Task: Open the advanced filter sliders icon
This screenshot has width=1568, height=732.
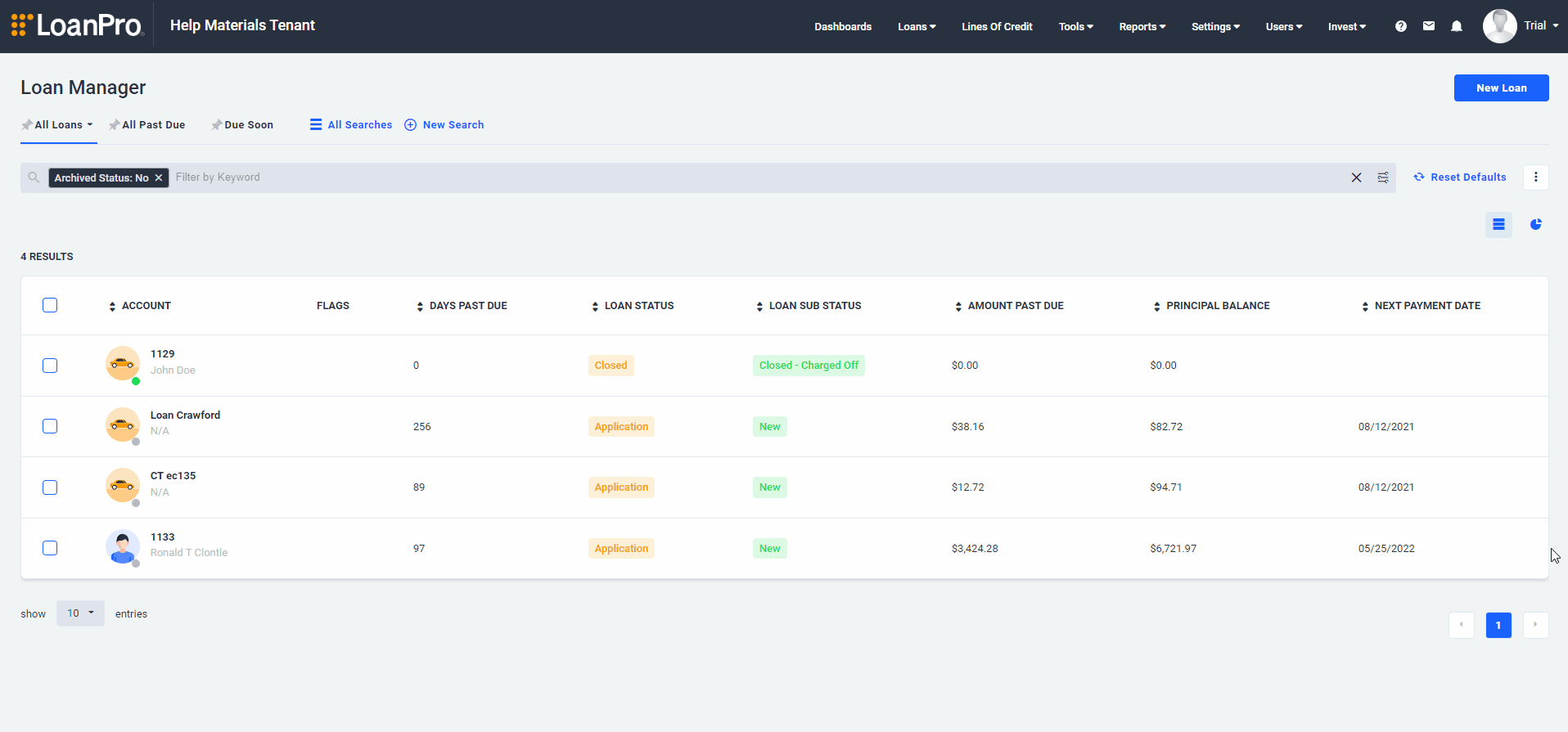Action: pyautogui.click(x=1383, y=177)
